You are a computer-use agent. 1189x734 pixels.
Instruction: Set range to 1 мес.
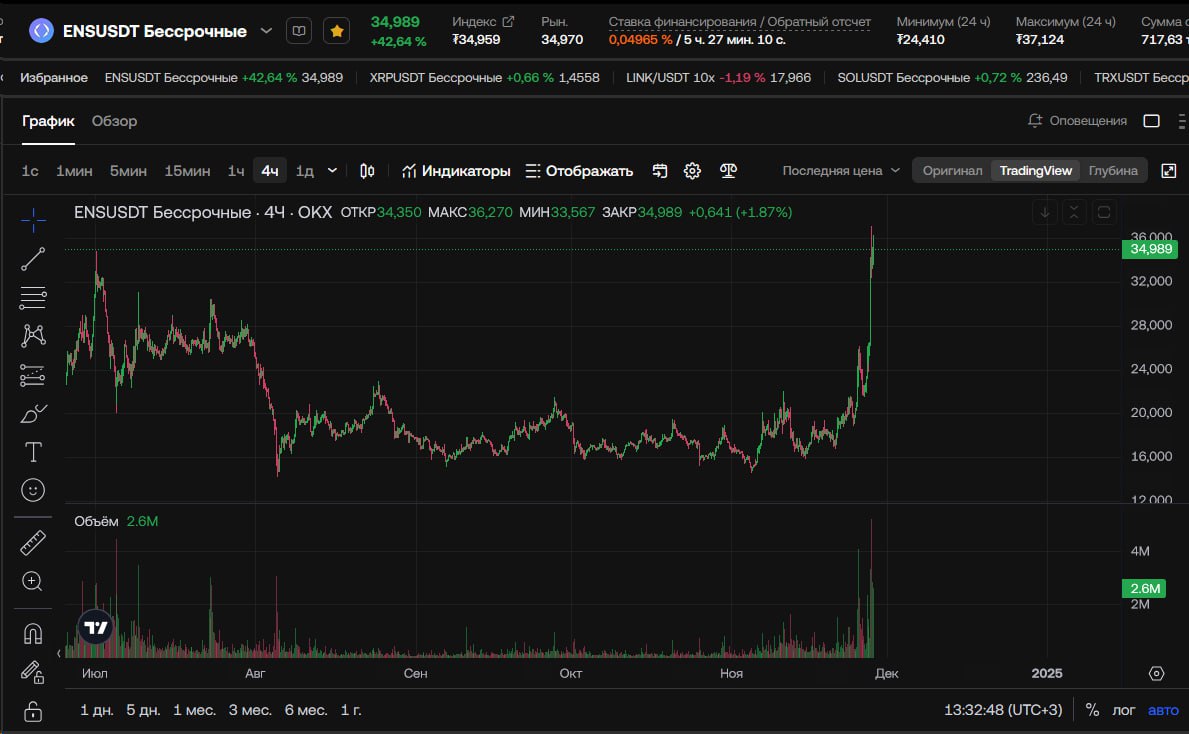click(x=194, y=710)
